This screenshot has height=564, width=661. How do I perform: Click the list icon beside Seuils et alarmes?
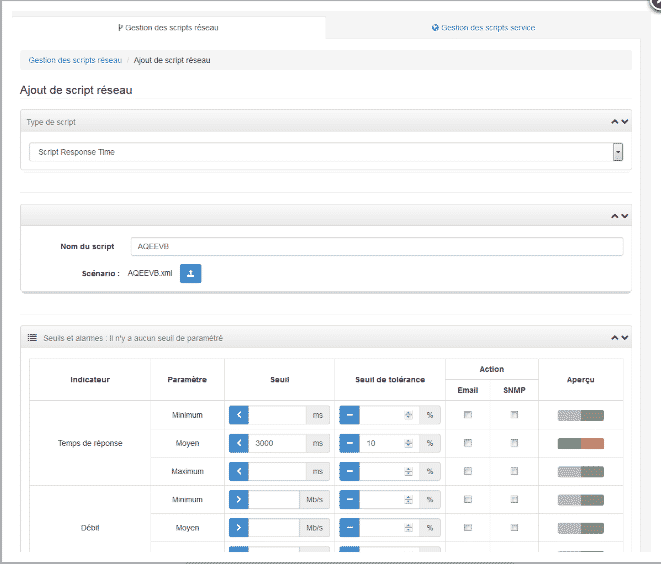pyautogui.click(x=32, y=338)
